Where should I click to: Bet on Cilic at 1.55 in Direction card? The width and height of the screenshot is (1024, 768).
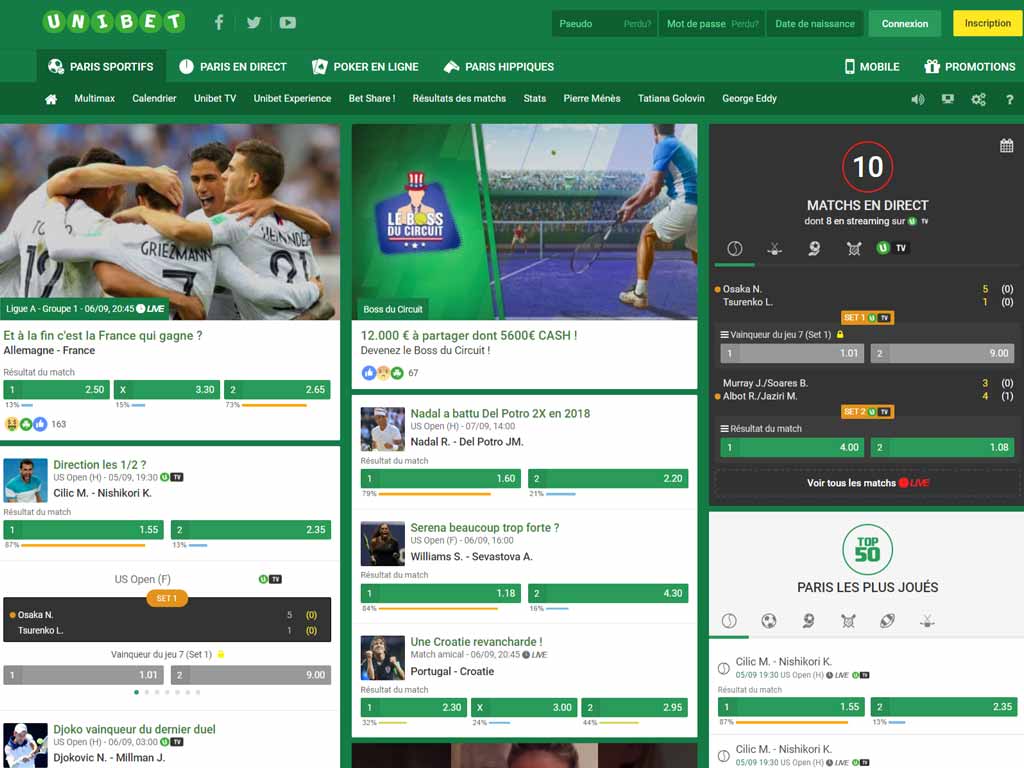click(x=84, y=530)
